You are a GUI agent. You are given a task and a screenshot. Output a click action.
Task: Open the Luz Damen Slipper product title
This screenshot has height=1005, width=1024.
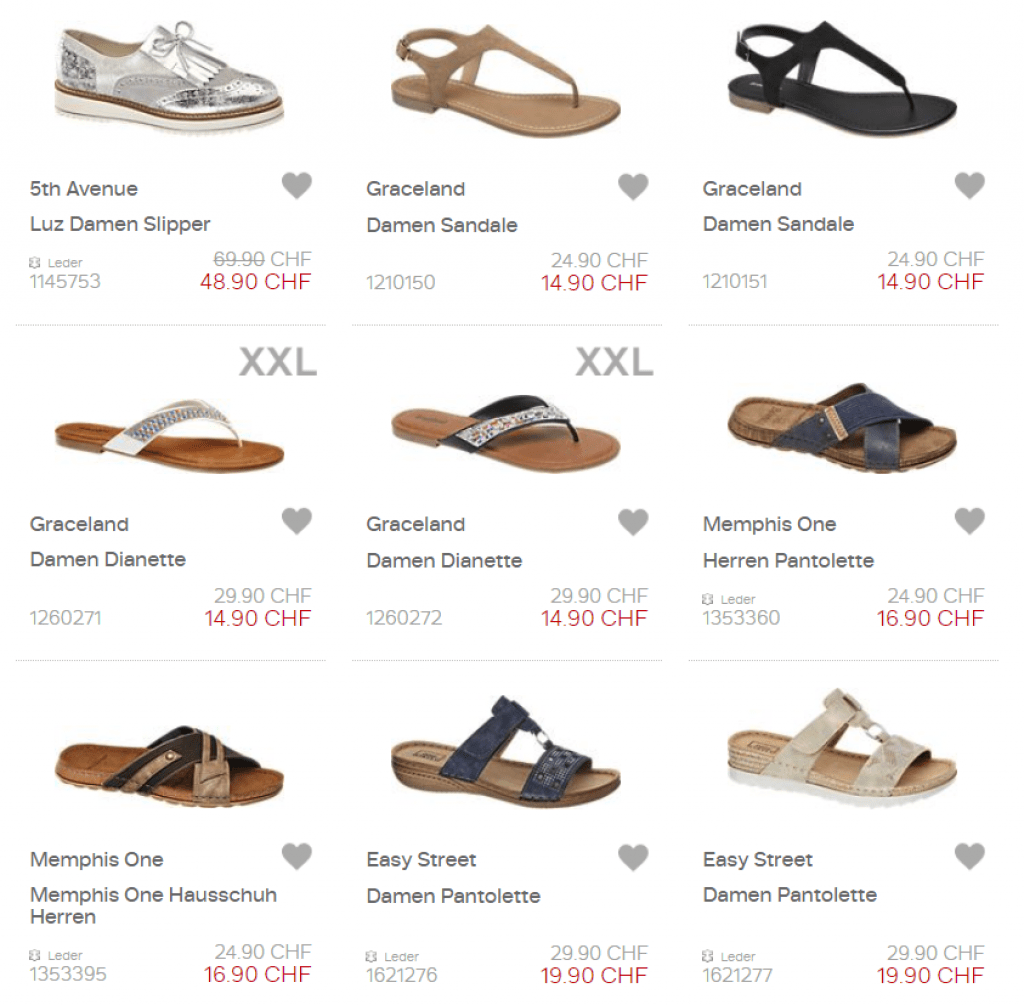[x=120, y=224]
